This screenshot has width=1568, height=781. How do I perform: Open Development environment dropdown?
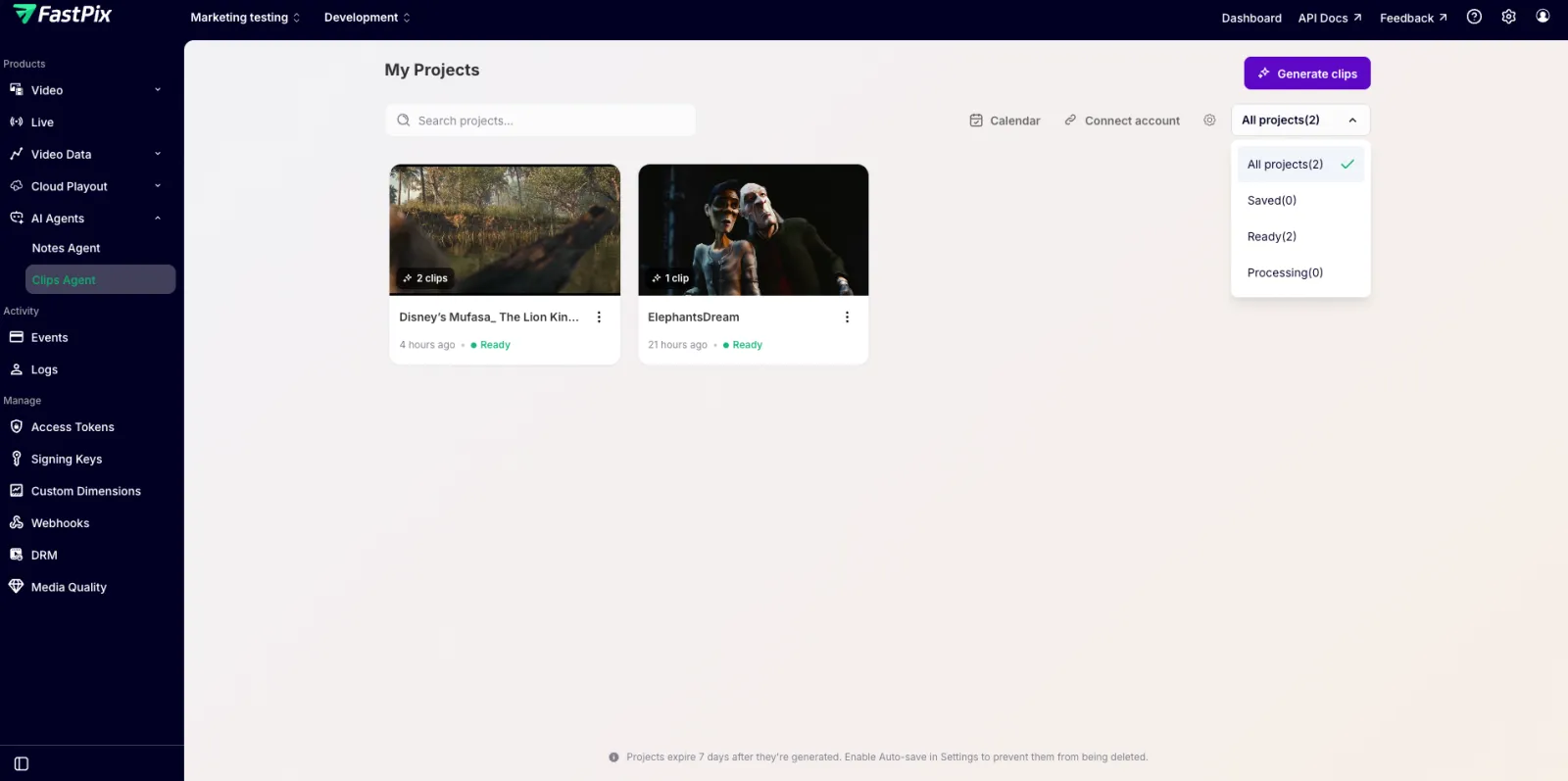367,18
